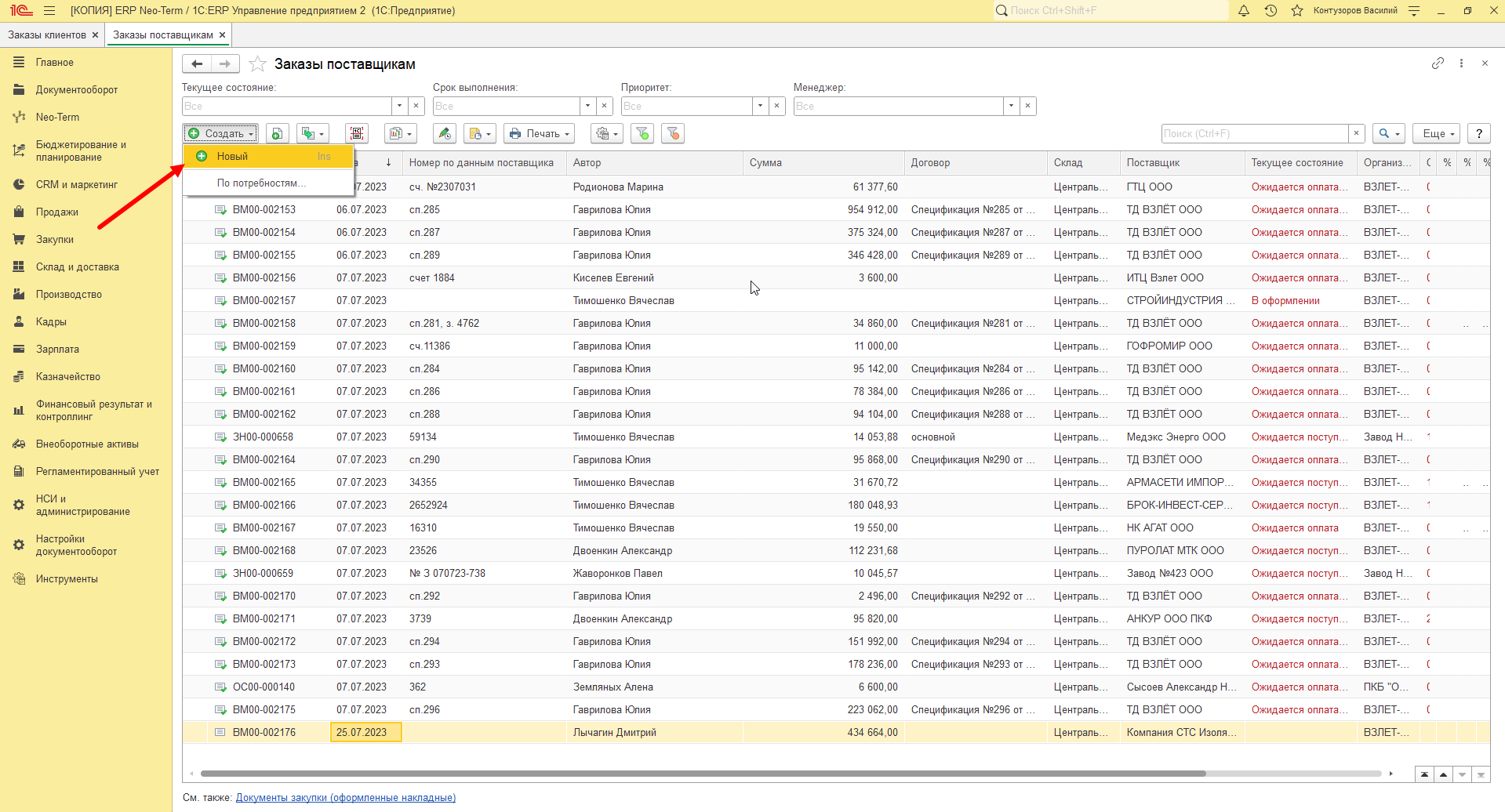Clear the Приоритет filter with X
The image size is (1505, 812).
point(777,106)
